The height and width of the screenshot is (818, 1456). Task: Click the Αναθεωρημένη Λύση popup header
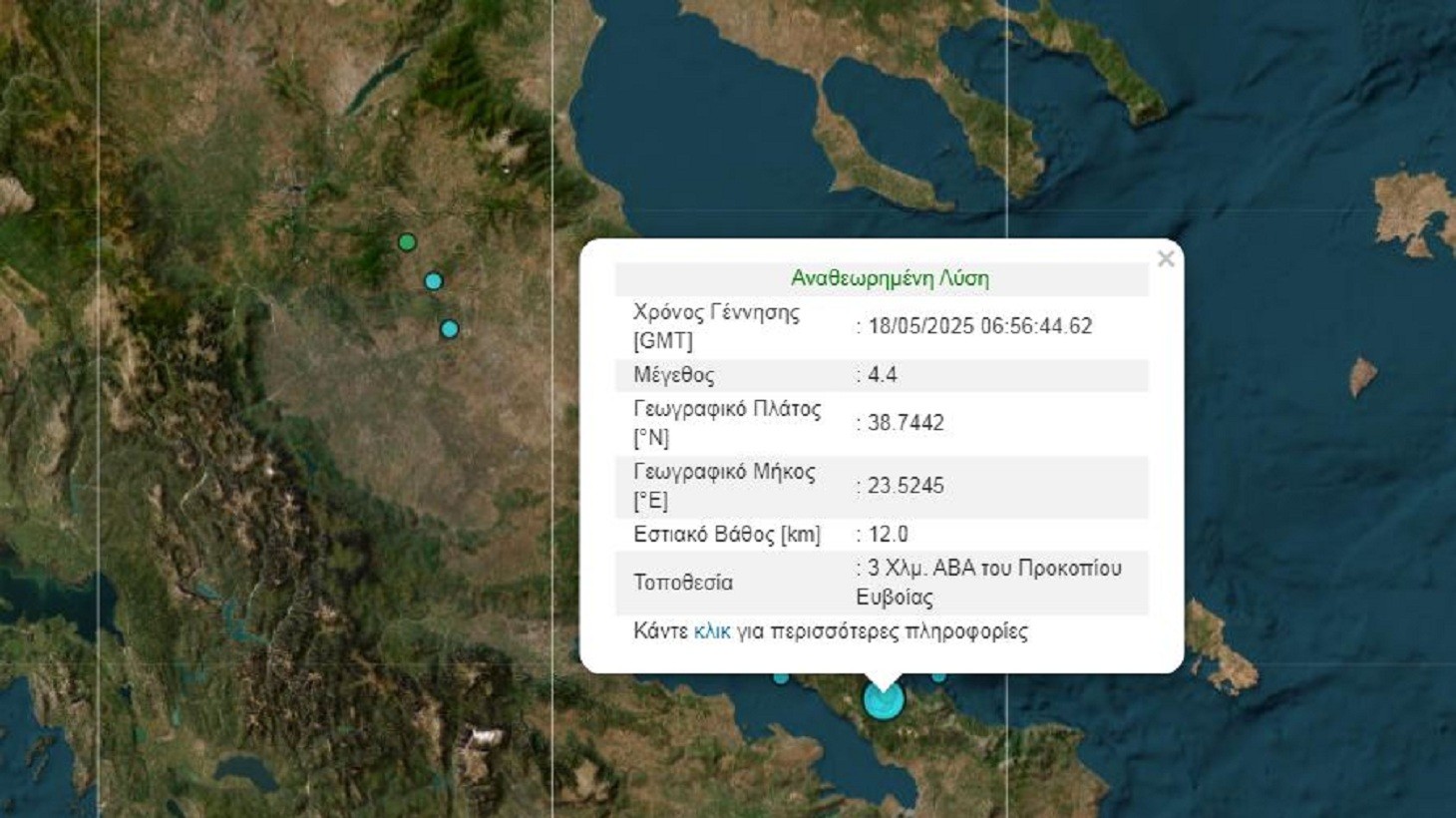click(890, 278)
